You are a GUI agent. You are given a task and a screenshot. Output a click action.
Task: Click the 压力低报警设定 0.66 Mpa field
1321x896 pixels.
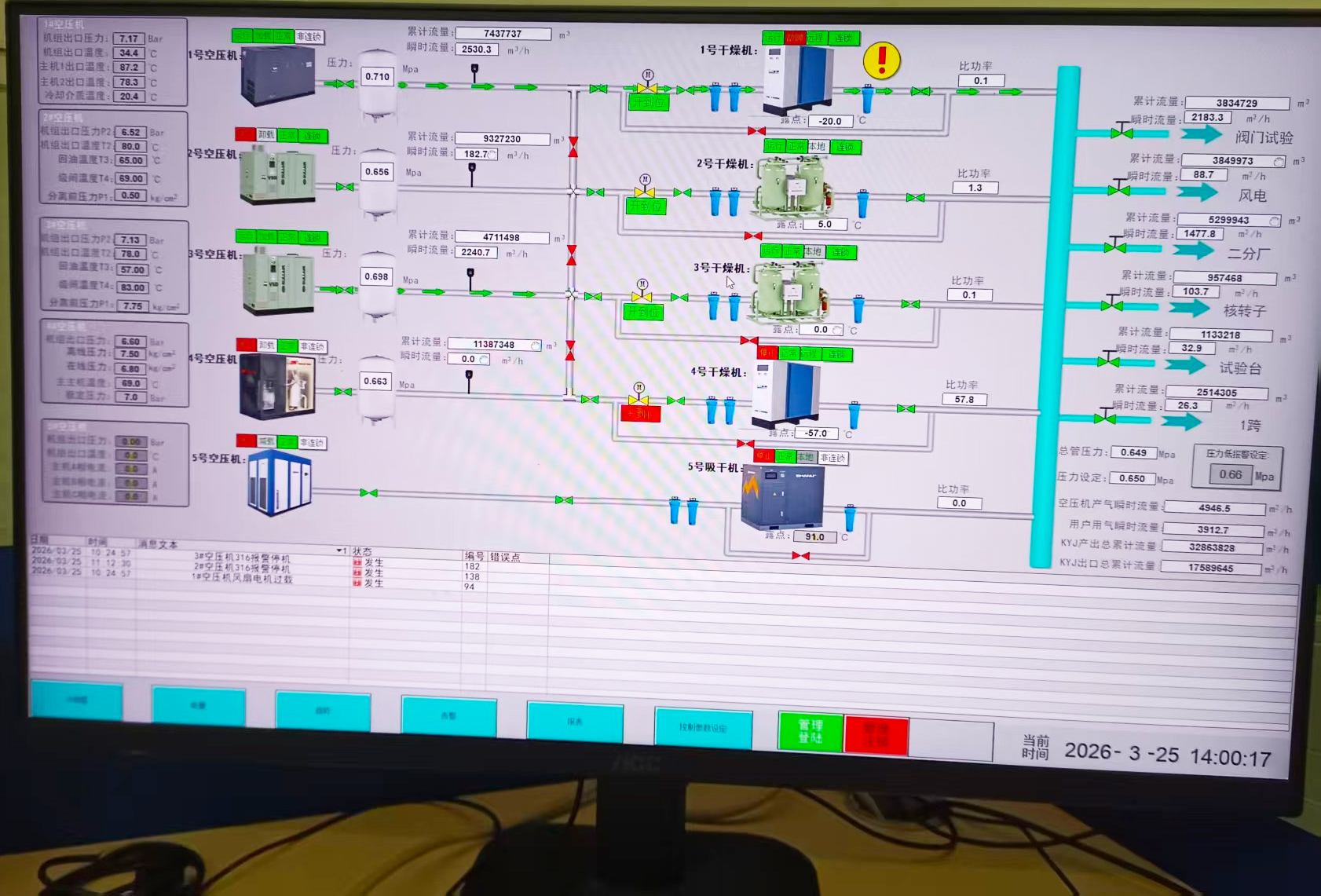tap(1230, 475)
